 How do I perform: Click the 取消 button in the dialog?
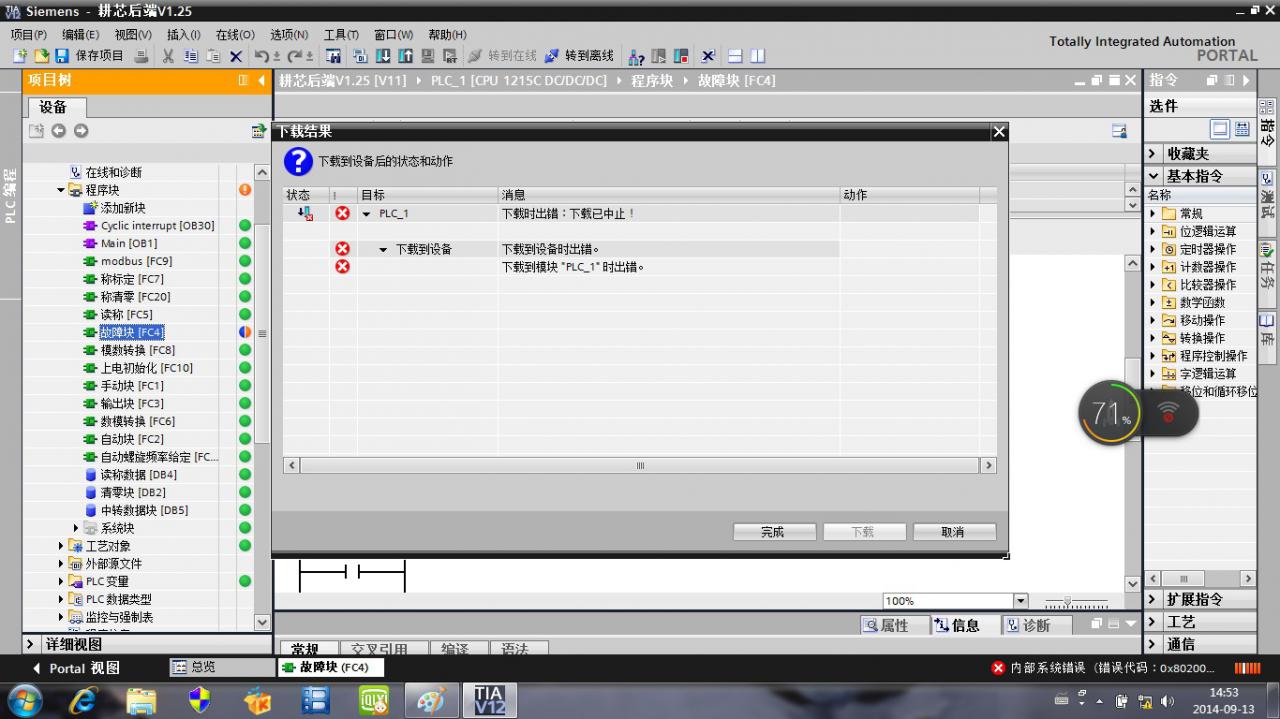(x=953, y=532)
